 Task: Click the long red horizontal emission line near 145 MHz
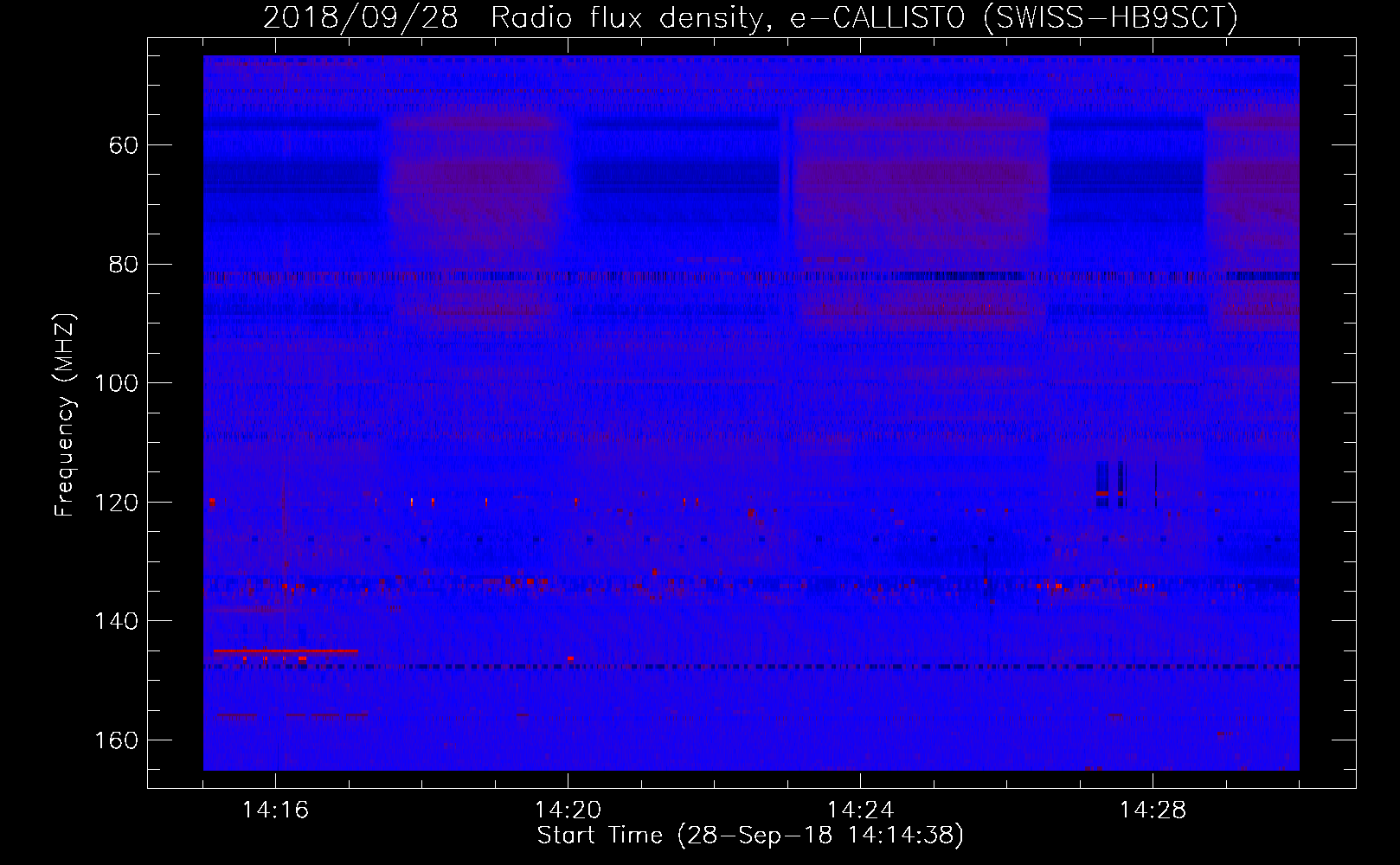click(286, 650)
